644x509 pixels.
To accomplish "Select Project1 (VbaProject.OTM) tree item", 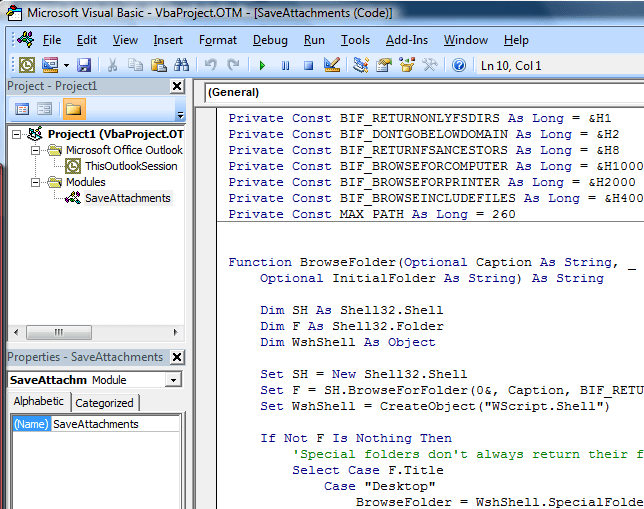I will (115, 134).
